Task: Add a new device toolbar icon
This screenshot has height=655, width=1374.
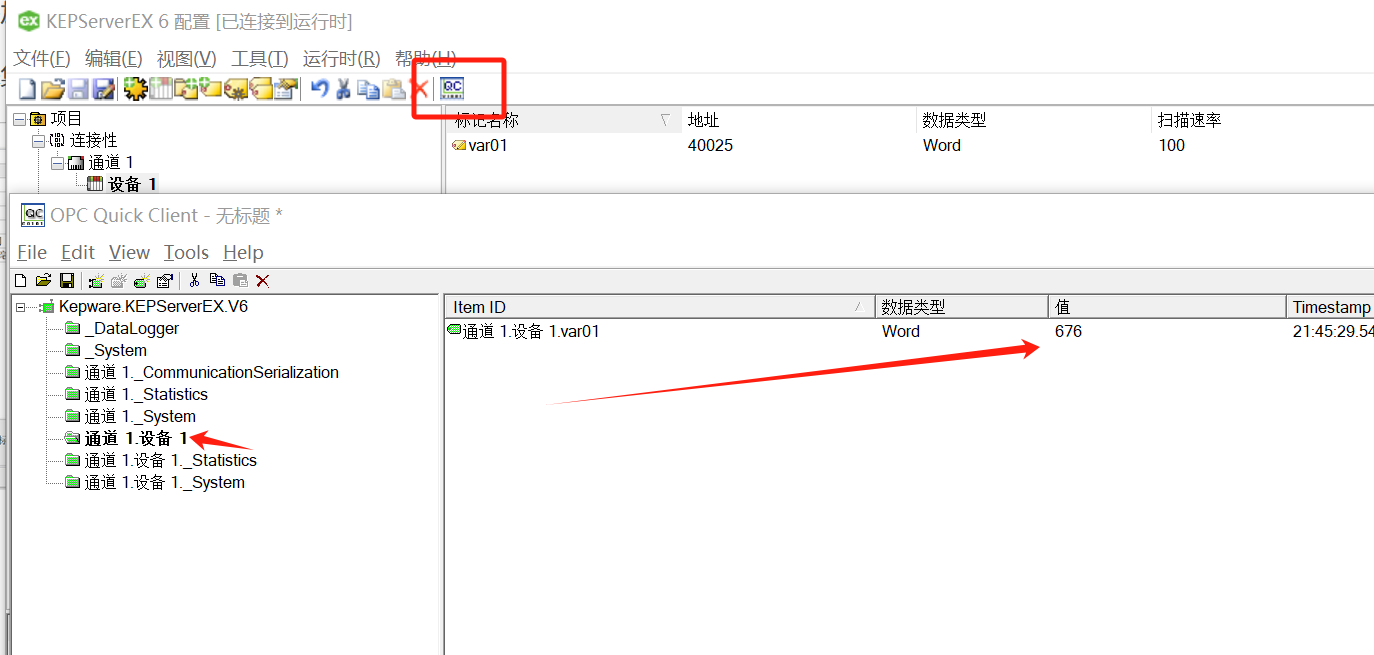Action: click(161, 89)
